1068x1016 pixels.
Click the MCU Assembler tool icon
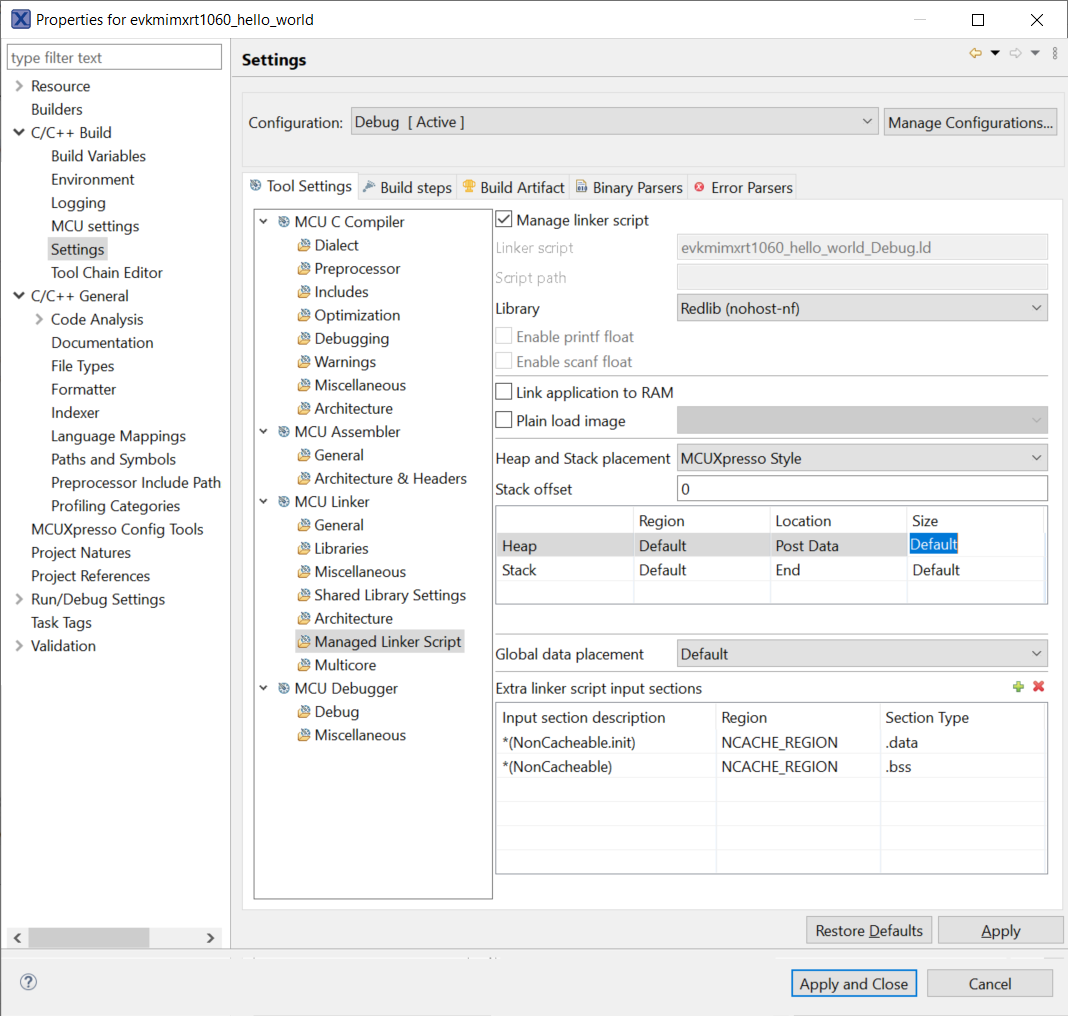click(284, 432)
